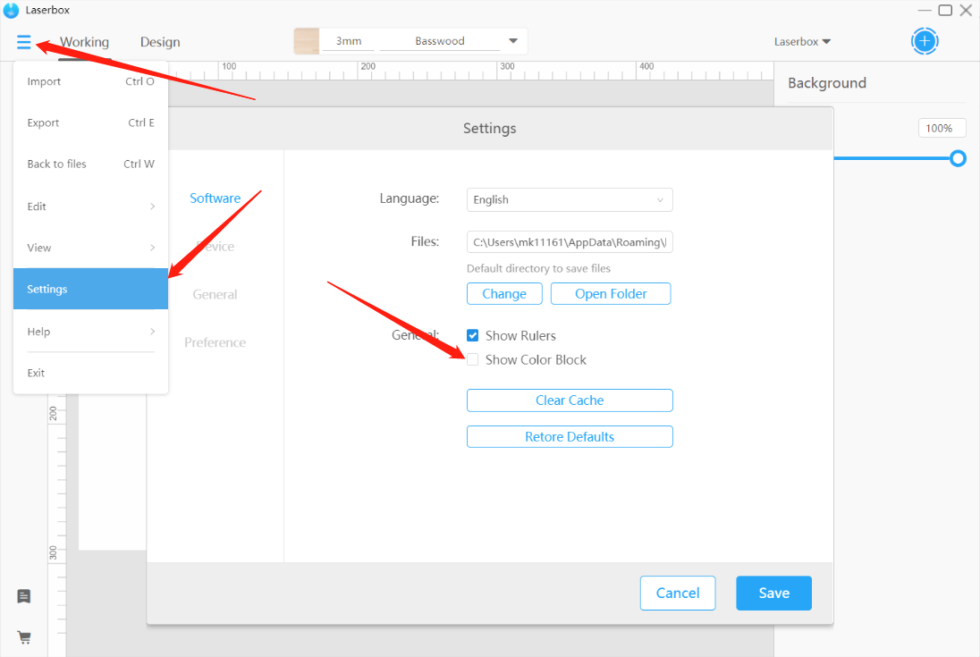Open the Preference settings section
980x657 pixels.
[215, 343]
